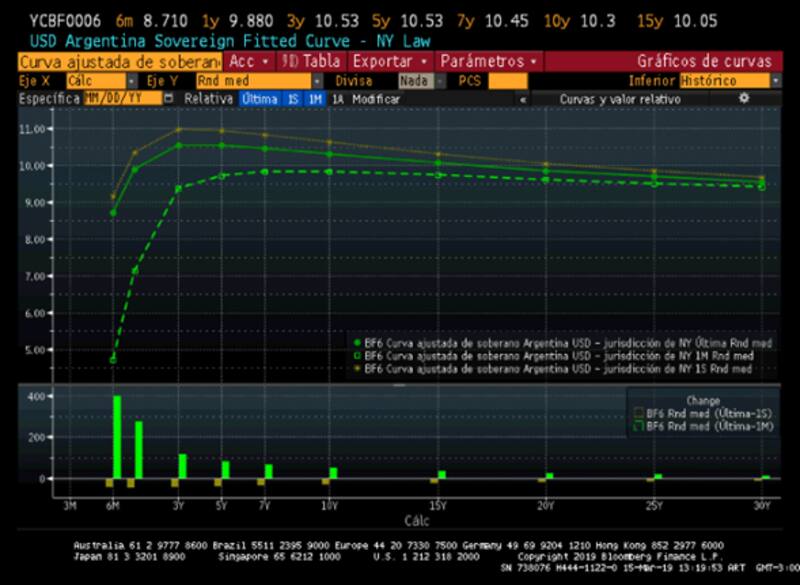Toggle the 1S relative period

(291, 99)
